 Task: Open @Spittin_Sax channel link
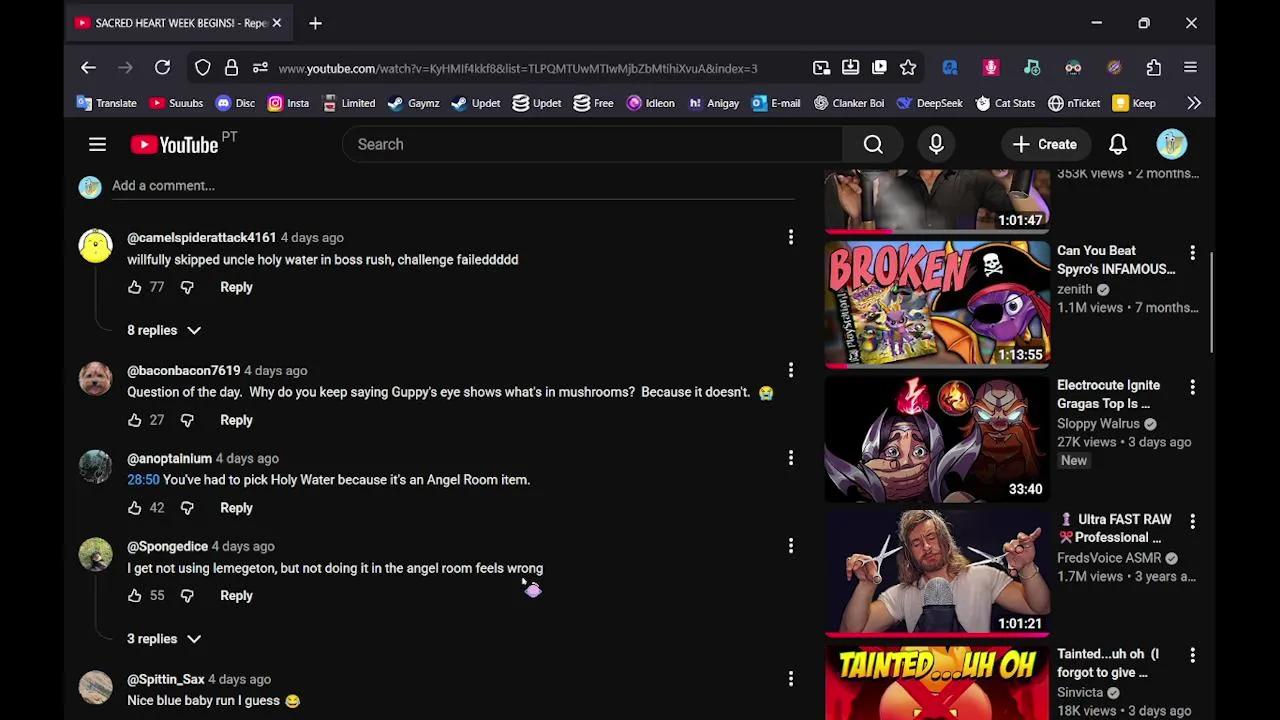pyautogui.click(x=166, y=679)
